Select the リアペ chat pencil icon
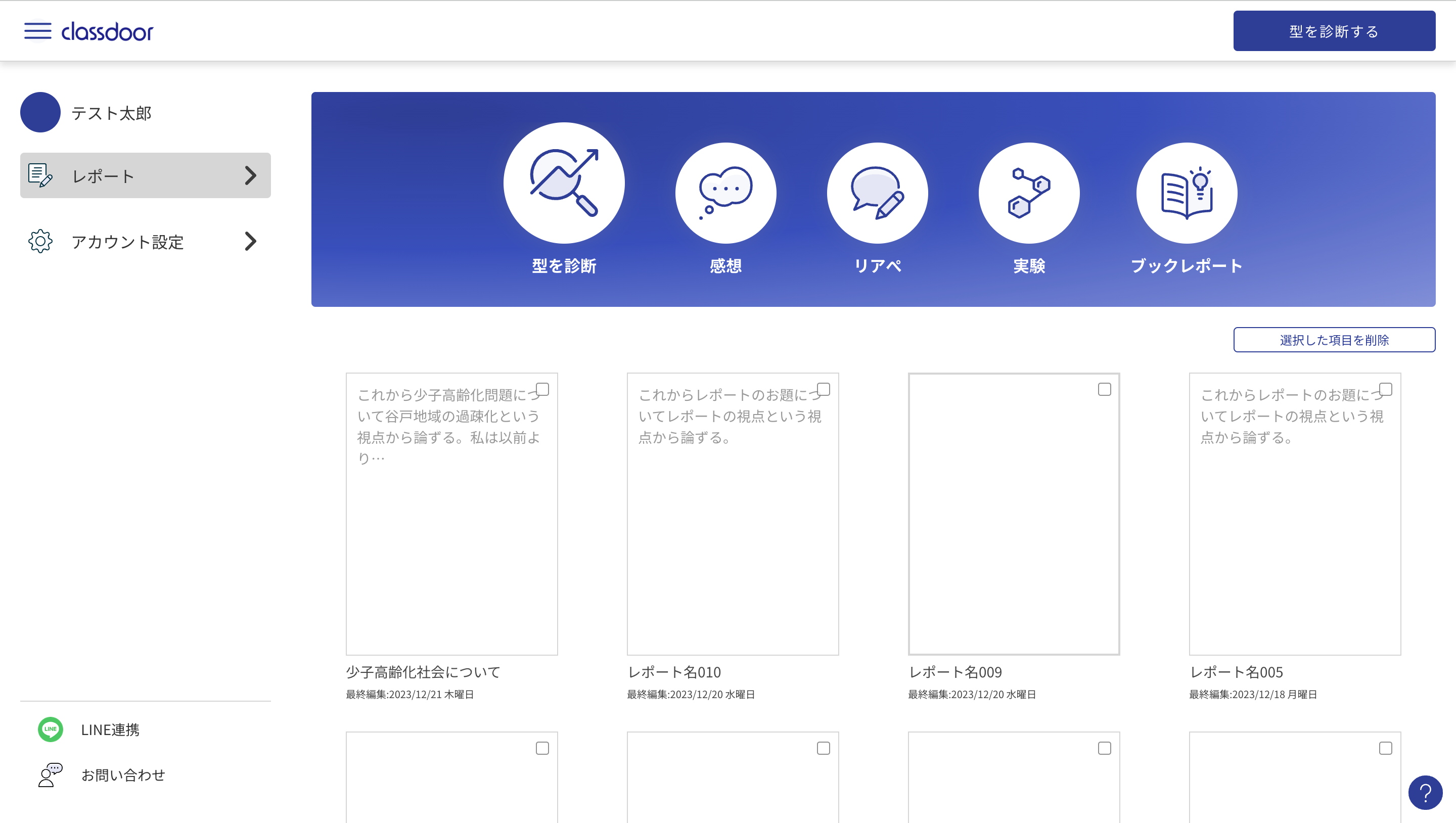The height and width of the screenshot is (823, 1456). 877,193
